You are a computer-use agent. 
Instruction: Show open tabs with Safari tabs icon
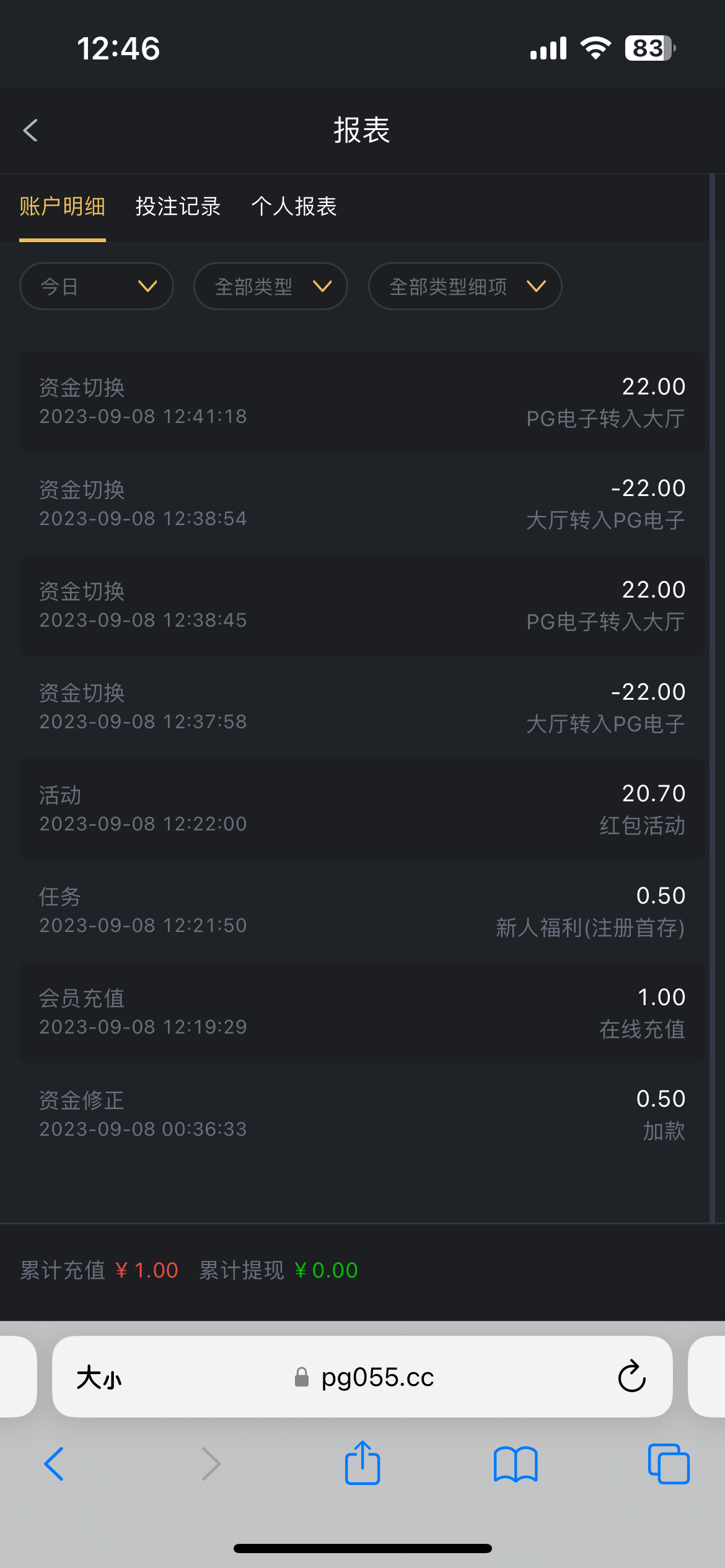(x=668, y=1464)
